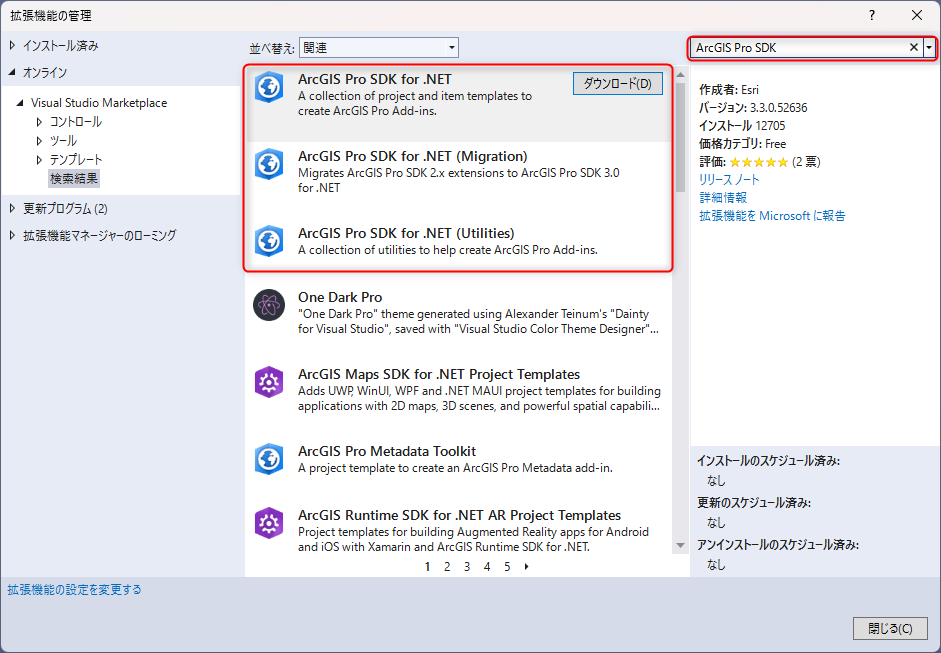Click the ArcGIS Pro Metadata Toolkit icon
941x653 pixels.
click(x=269, y=459)
